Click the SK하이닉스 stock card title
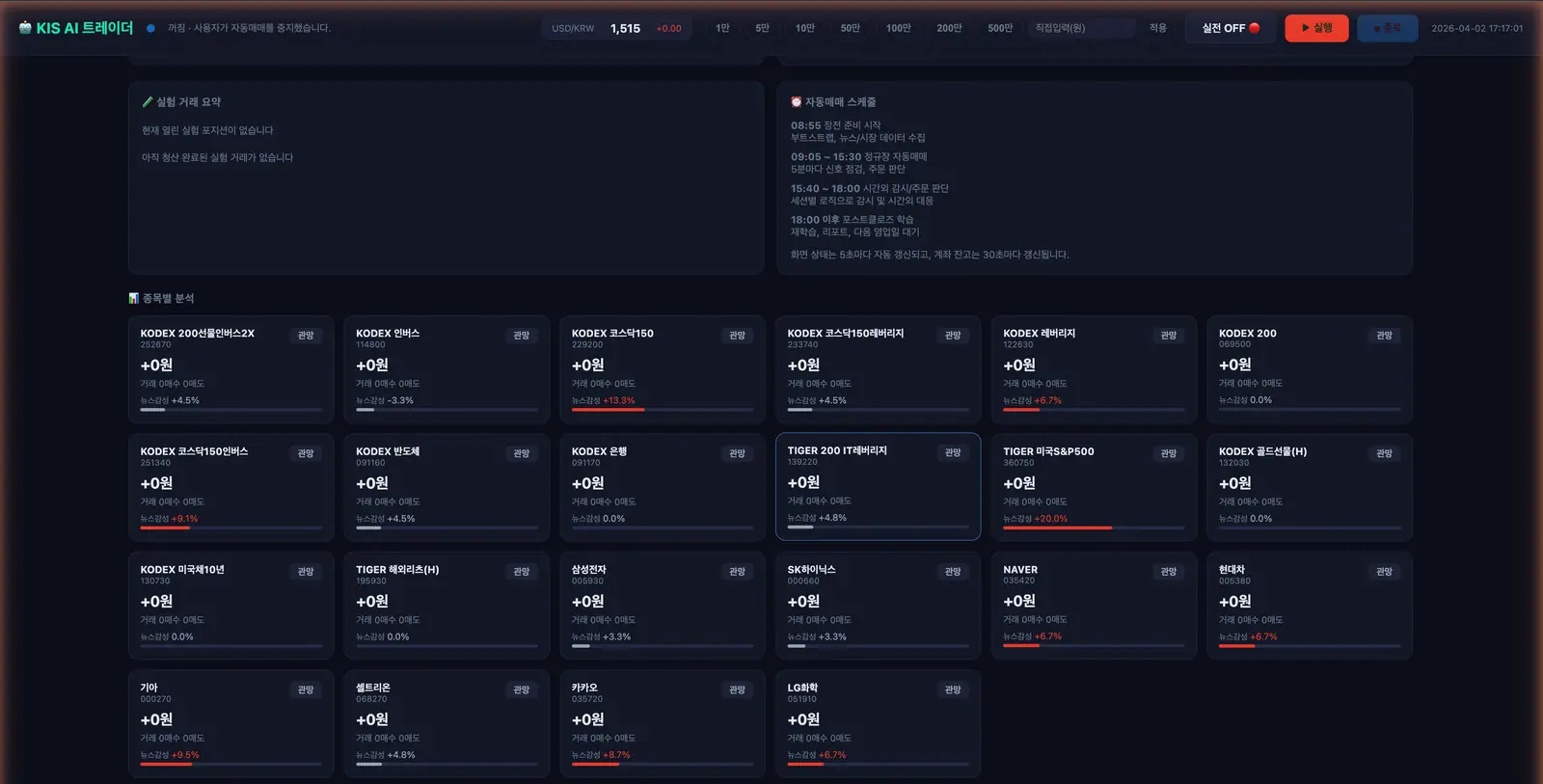This screenshot has width=1543, height=784. tap(812, 570)
